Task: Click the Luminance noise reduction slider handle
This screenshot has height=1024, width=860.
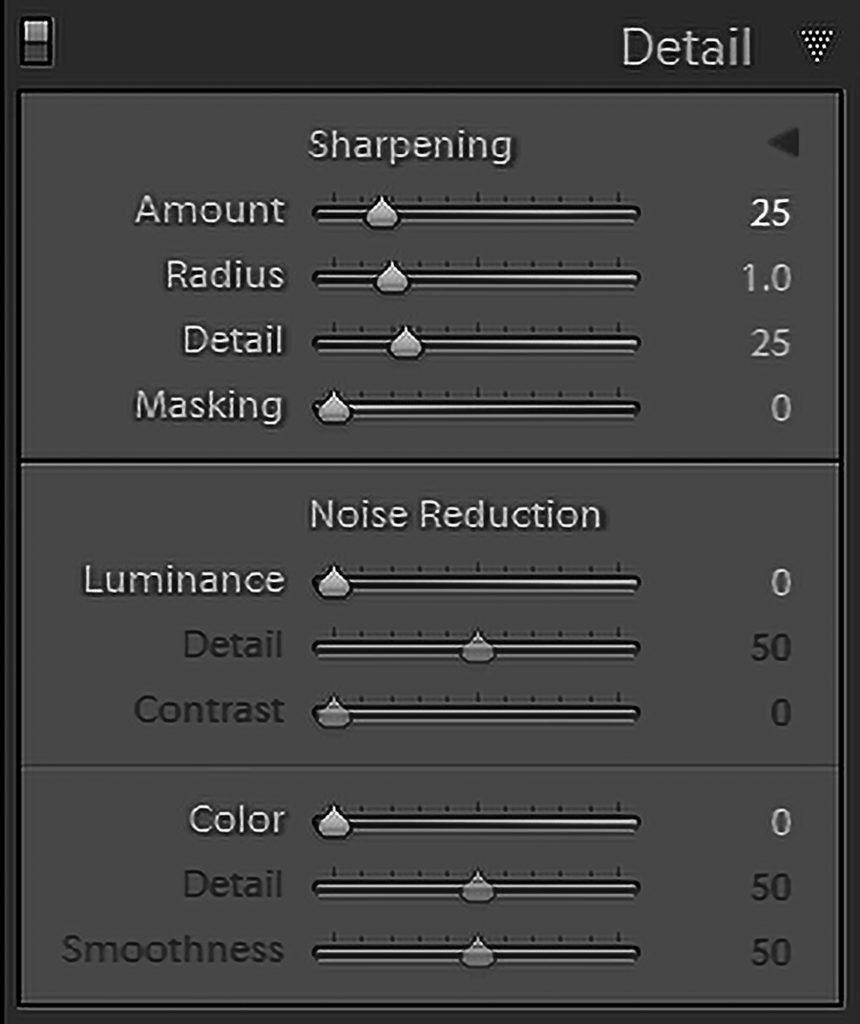Action: [x=334, y=582]
